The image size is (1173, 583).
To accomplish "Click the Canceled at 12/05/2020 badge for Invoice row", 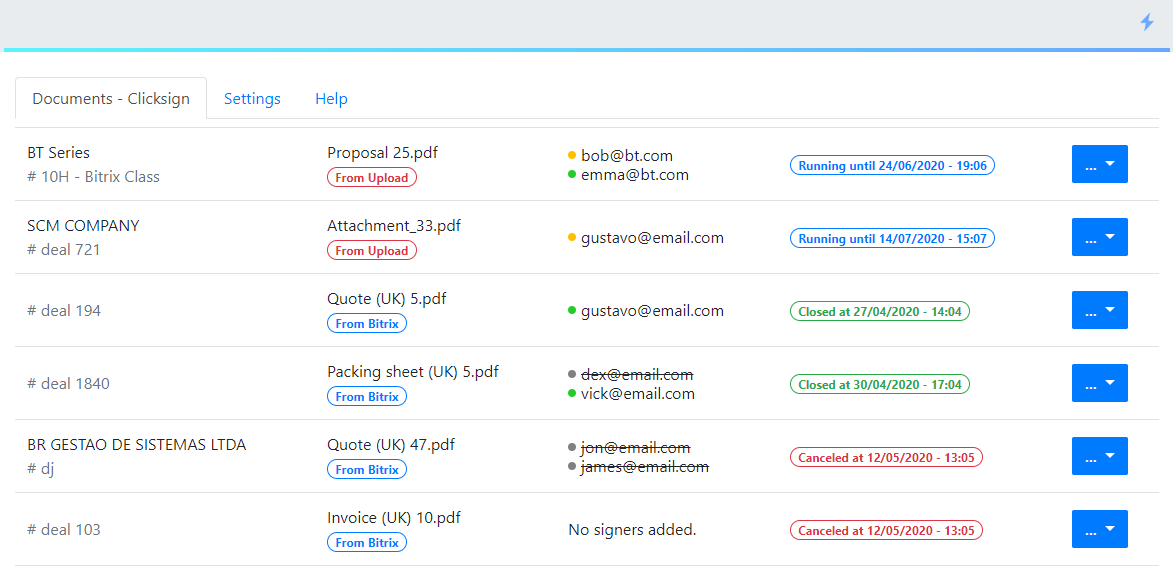I will pos(886,531).
